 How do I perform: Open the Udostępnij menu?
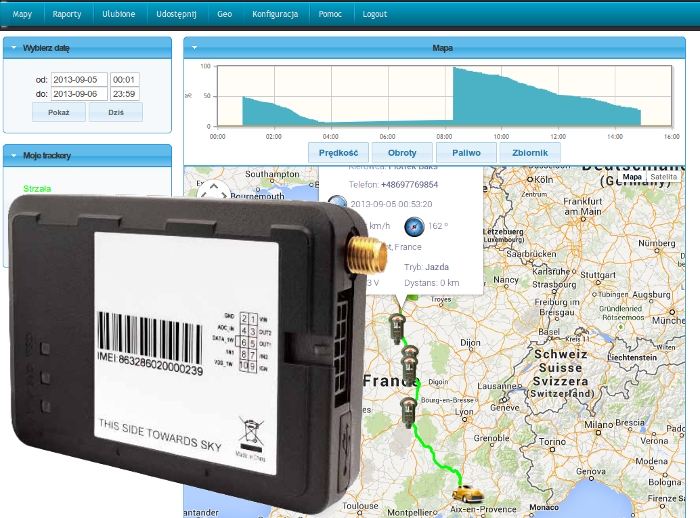tap(176, 14)
